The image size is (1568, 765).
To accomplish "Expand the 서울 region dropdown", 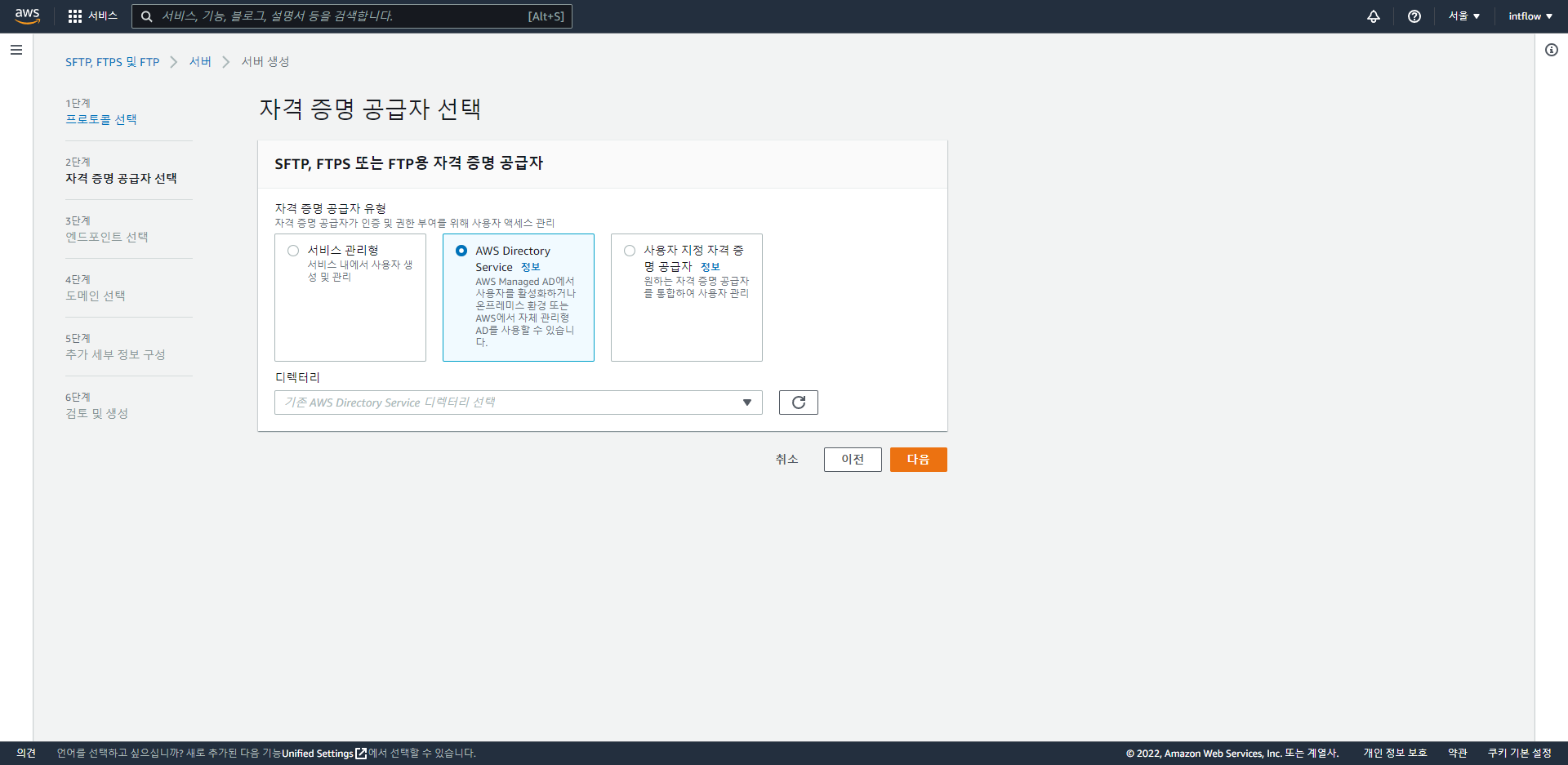I will point(1464,16).
